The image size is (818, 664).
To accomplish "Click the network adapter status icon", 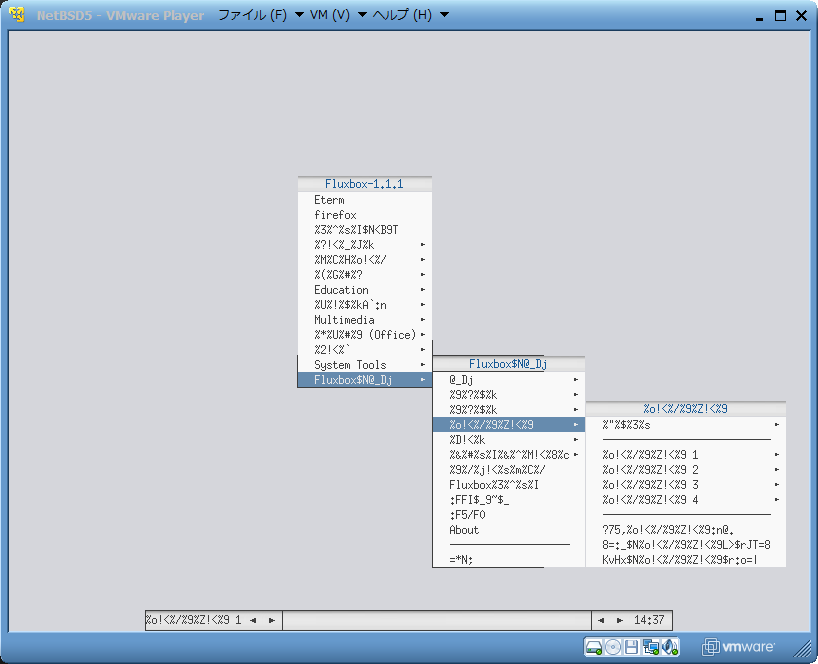I will (651, 647).
